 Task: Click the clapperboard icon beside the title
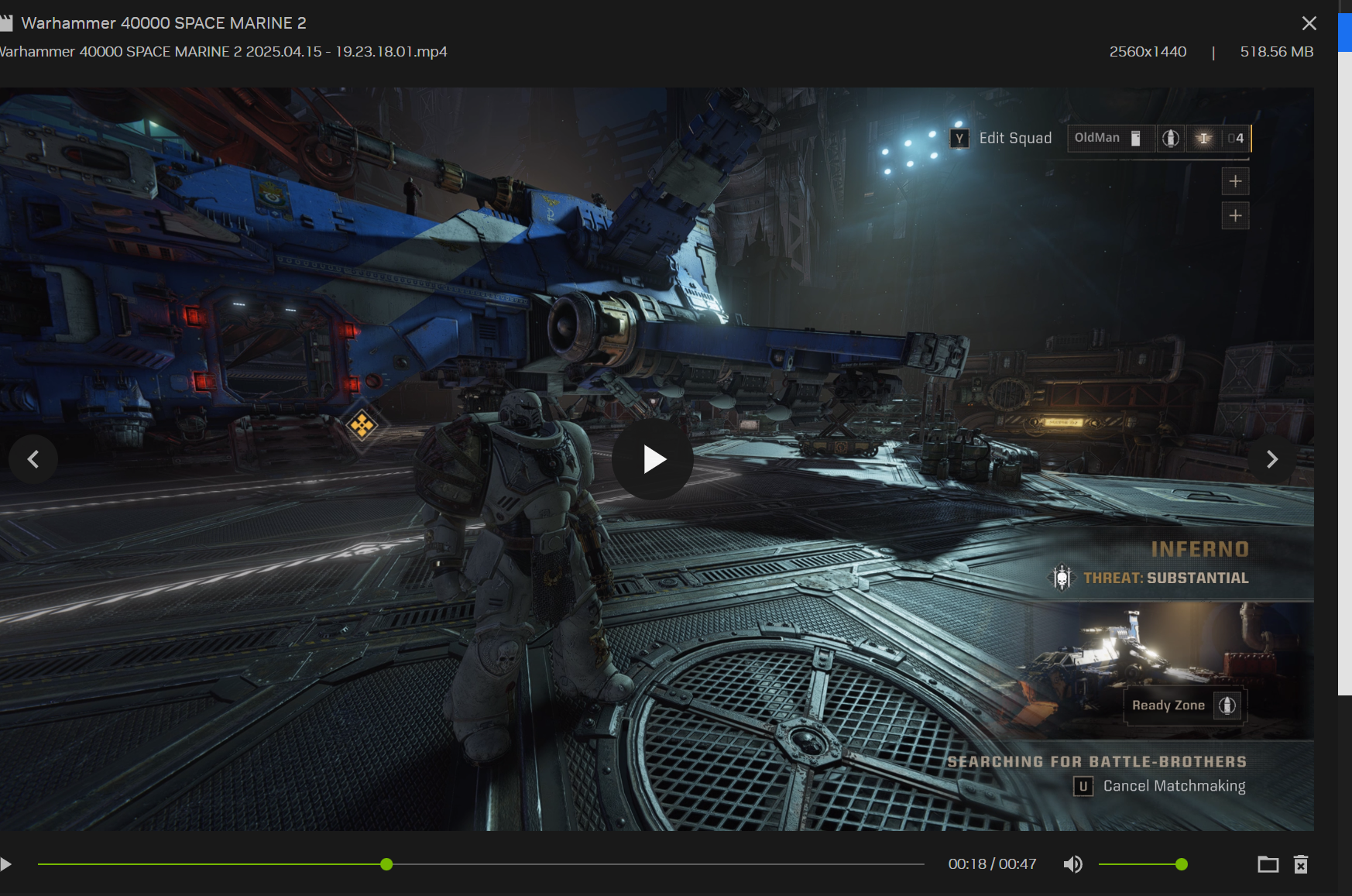tap(6, 23)
